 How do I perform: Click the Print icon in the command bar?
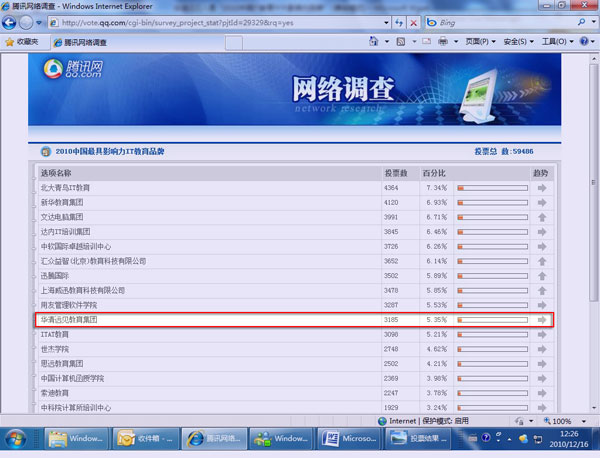point(443,42)
